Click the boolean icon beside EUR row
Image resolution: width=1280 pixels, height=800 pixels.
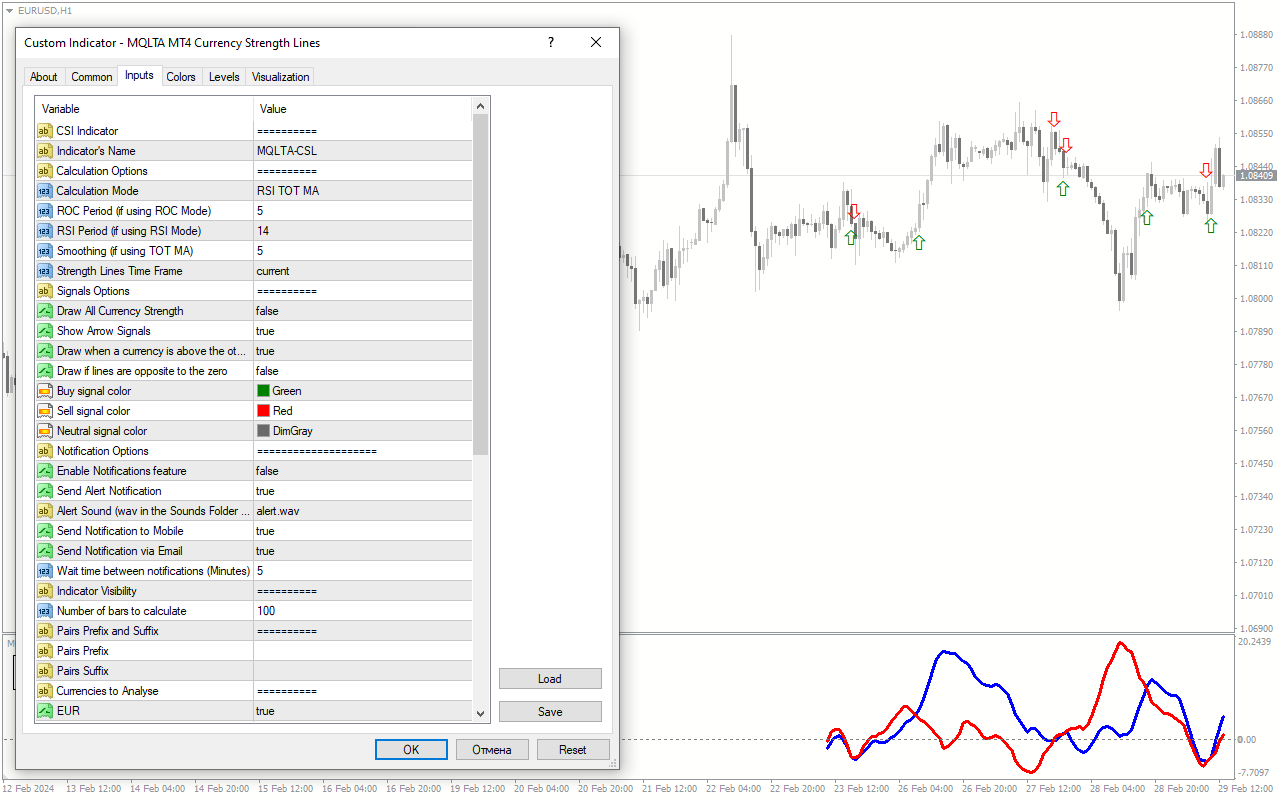pyautogui.click(x=44, y=711)
